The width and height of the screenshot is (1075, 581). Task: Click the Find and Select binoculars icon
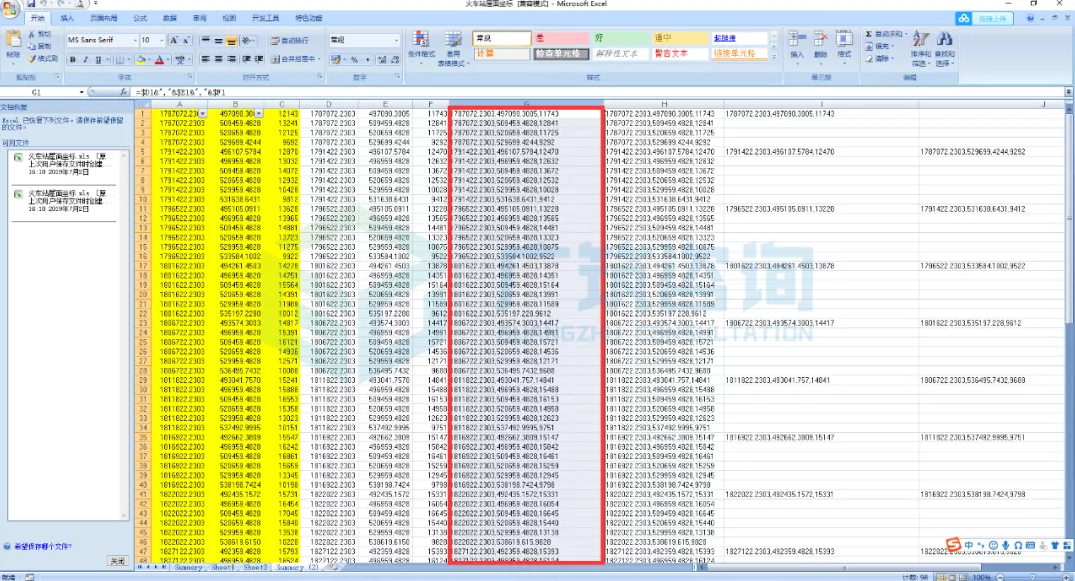click(x=945, y=39)
